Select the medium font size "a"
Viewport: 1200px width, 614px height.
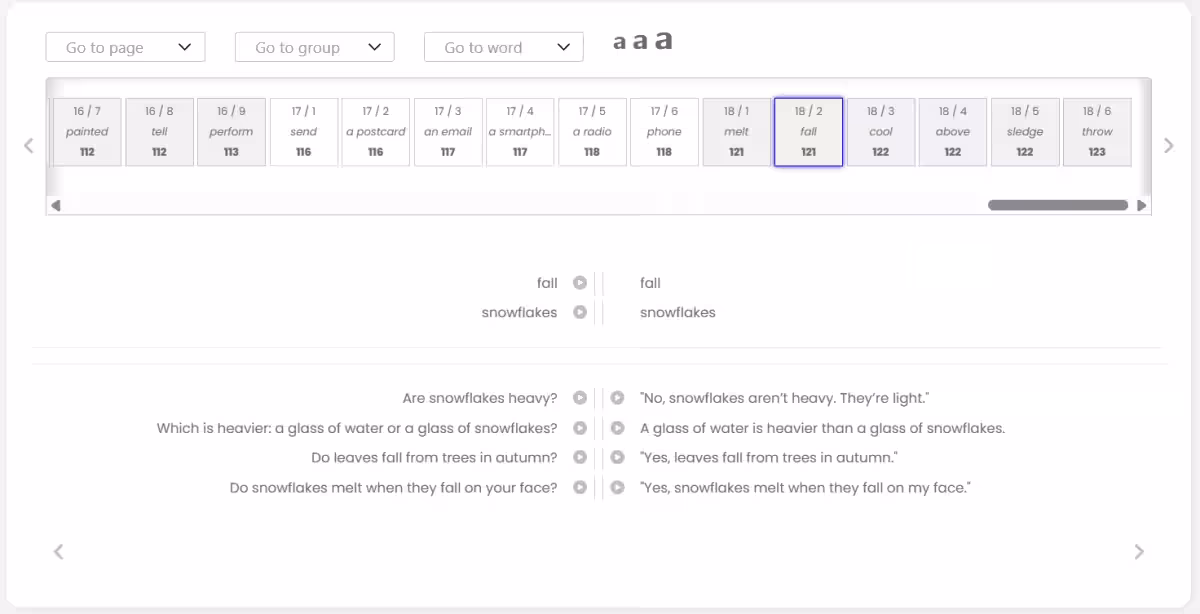point(639,41)
